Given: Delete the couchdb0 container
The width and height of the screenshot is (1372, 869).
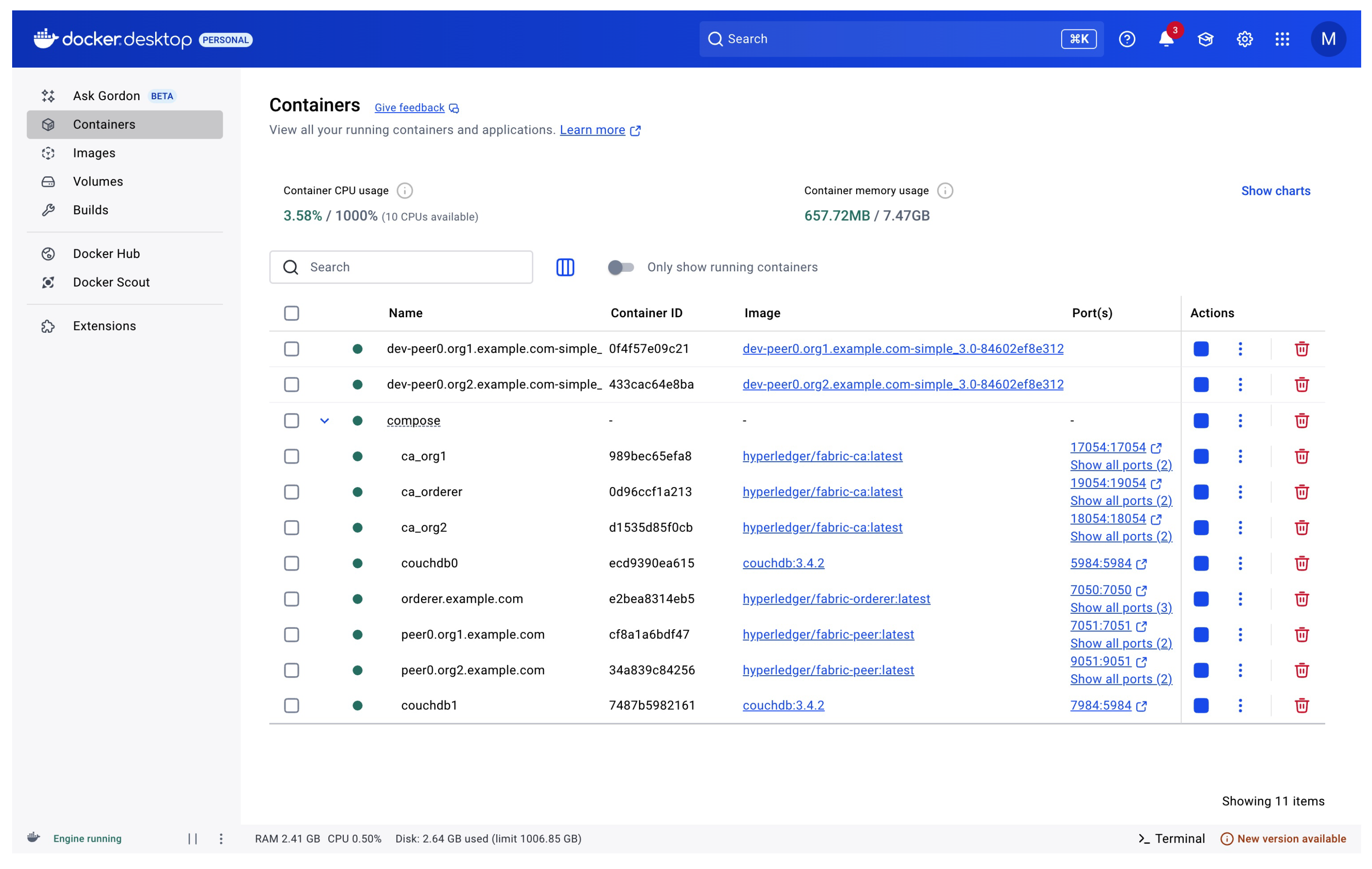Looking at the screenshot, I should pos(1301,563).
